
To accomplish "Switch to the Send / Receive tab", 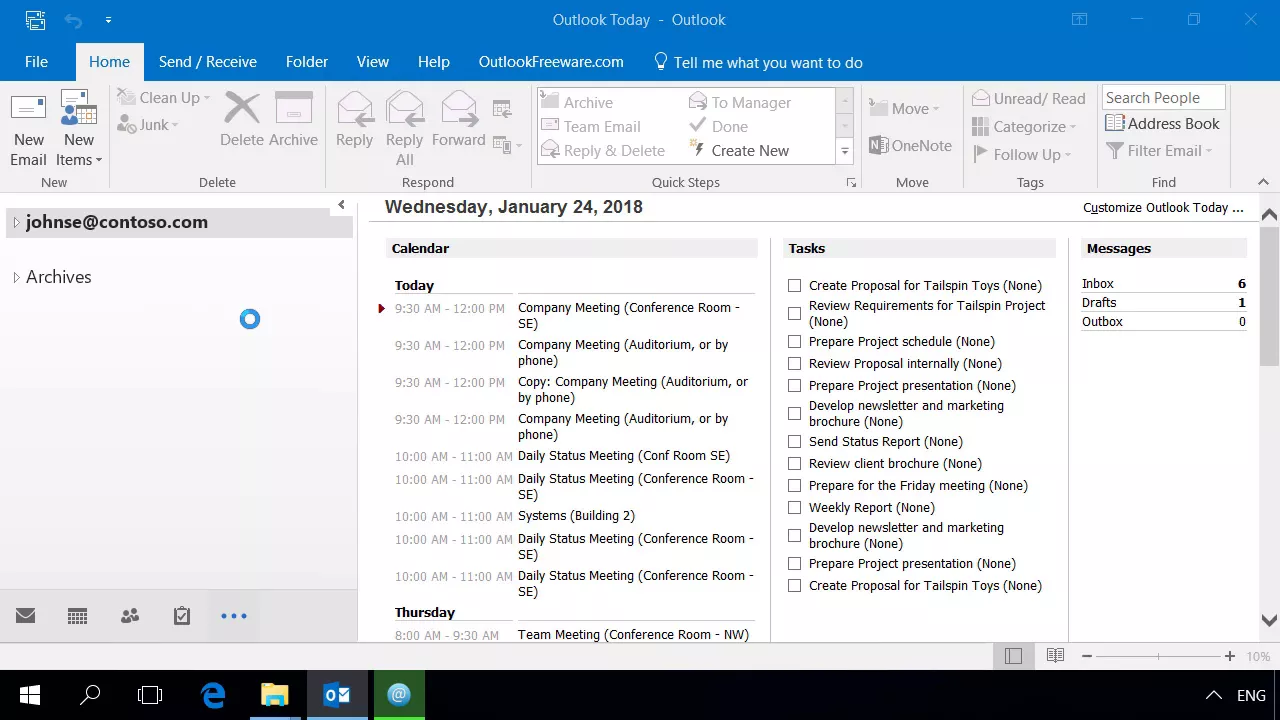I will pyautogui.click(x=207, y=62).
